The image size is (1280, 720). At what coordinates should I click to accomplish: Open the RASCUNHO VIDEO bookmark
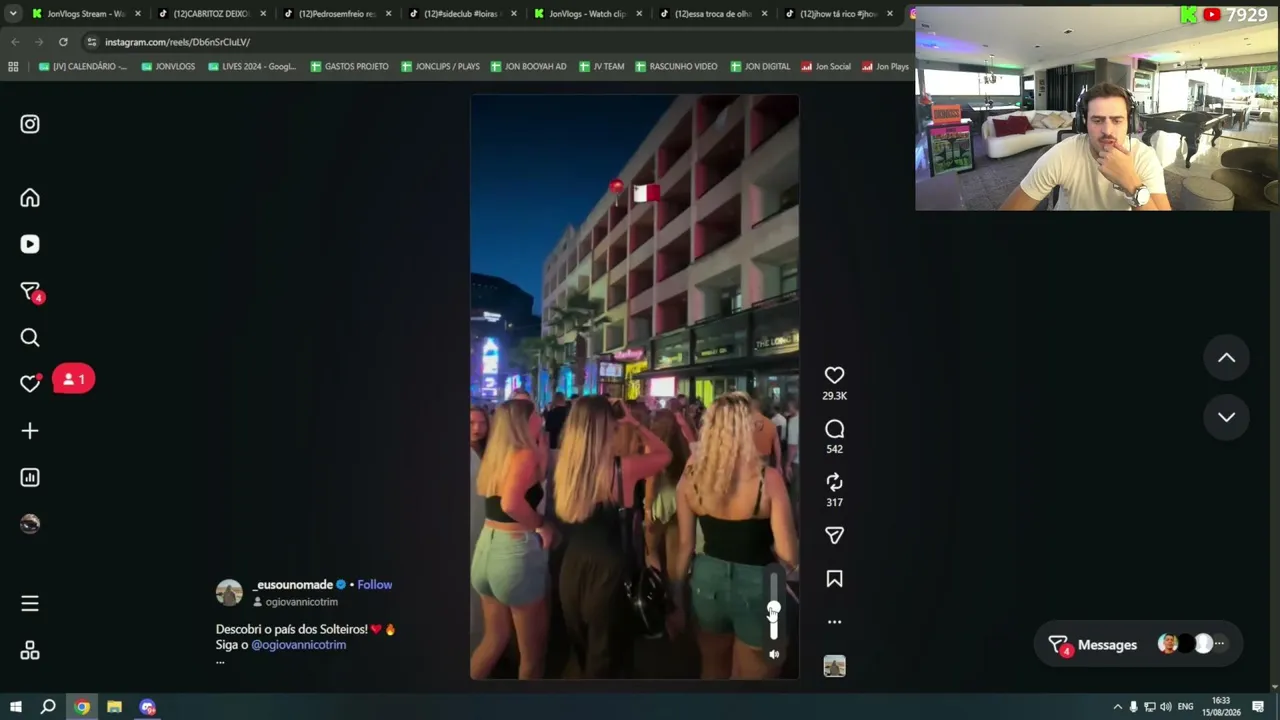tap(676, 67)
